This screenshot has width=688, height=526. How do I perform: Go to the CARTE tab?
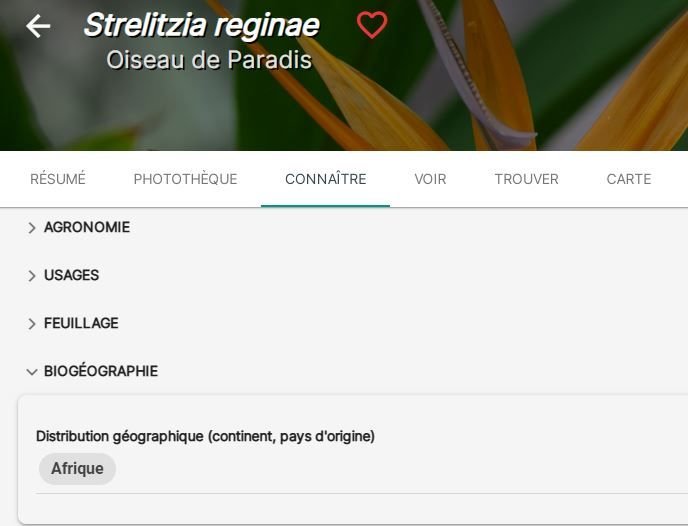coord(629,179)
